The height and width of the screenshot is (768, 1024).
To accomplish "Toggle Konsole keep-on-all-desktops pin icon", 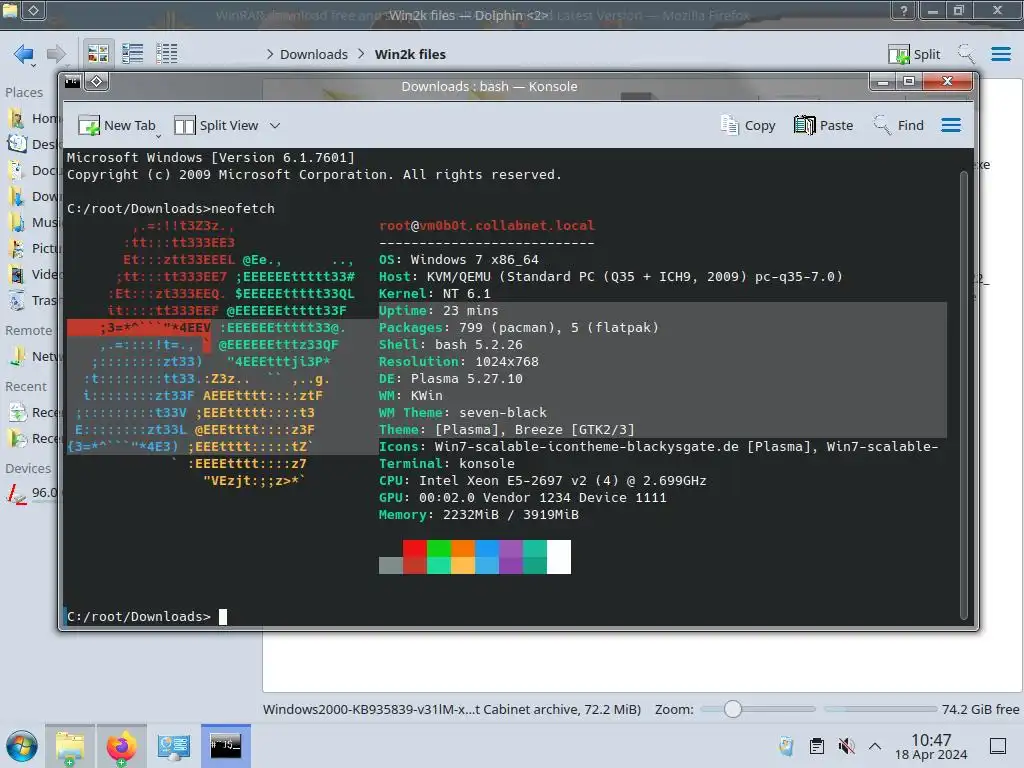I will pyautogui.click(x=97, y=82).
